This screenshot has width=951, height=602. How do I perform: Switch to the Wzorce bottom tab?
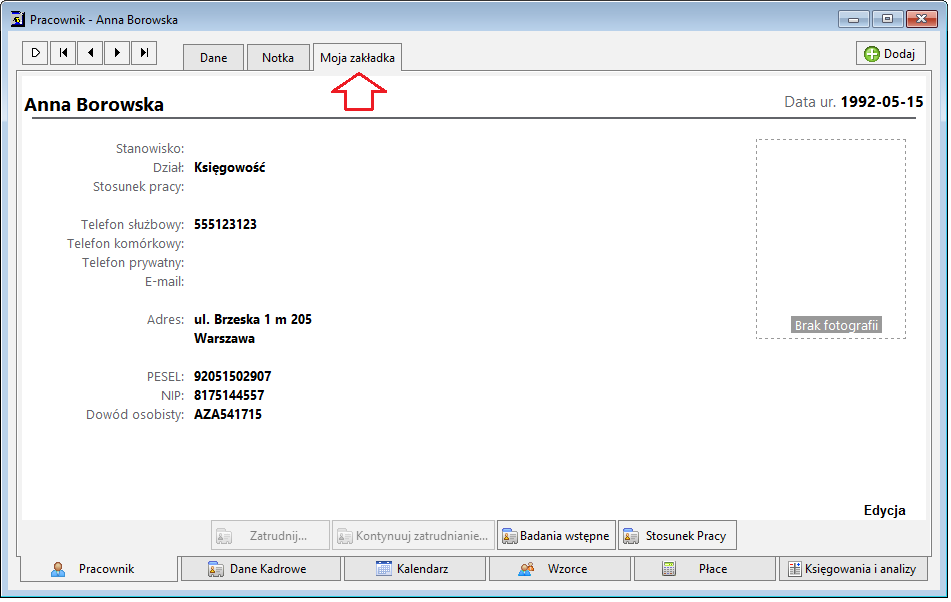pos(560,569)
